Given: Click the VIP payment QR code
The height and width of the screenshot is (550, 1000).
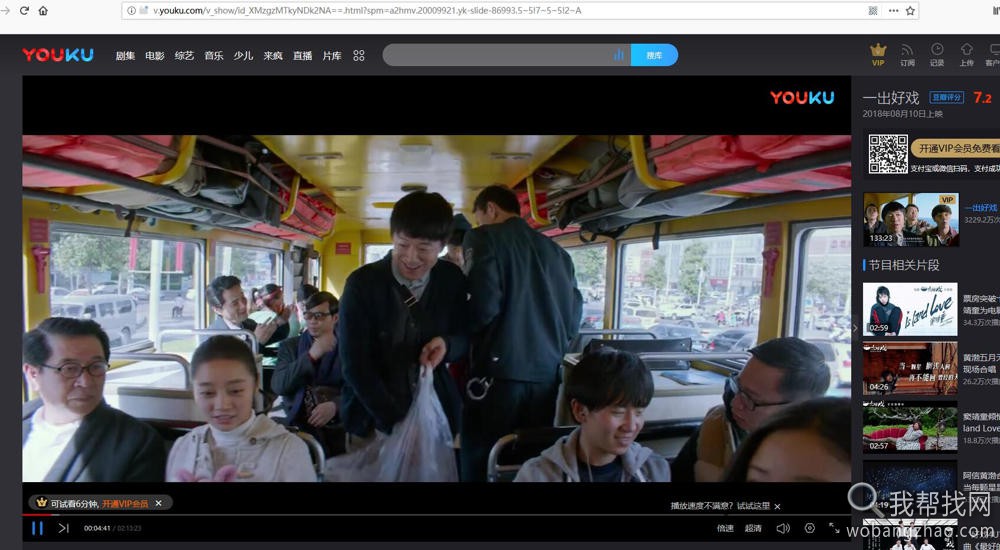Looking at the screenshot, I should click(888, 154).
